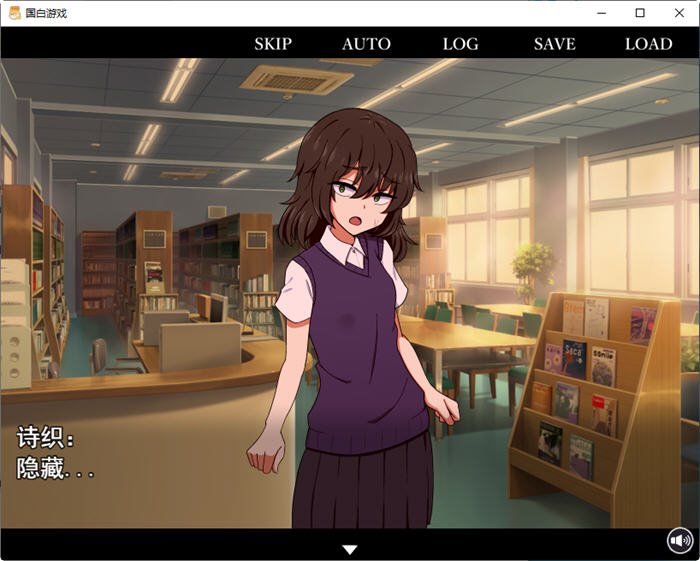Maximize the game window

pos(640,13)
